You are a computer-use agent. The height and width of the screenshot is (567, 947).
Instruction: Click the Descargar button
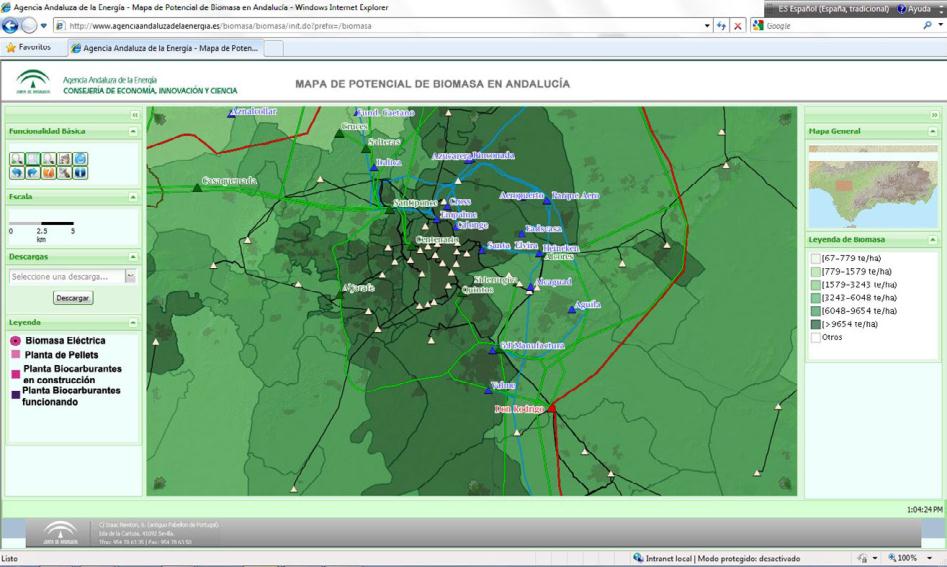(72, 298)
